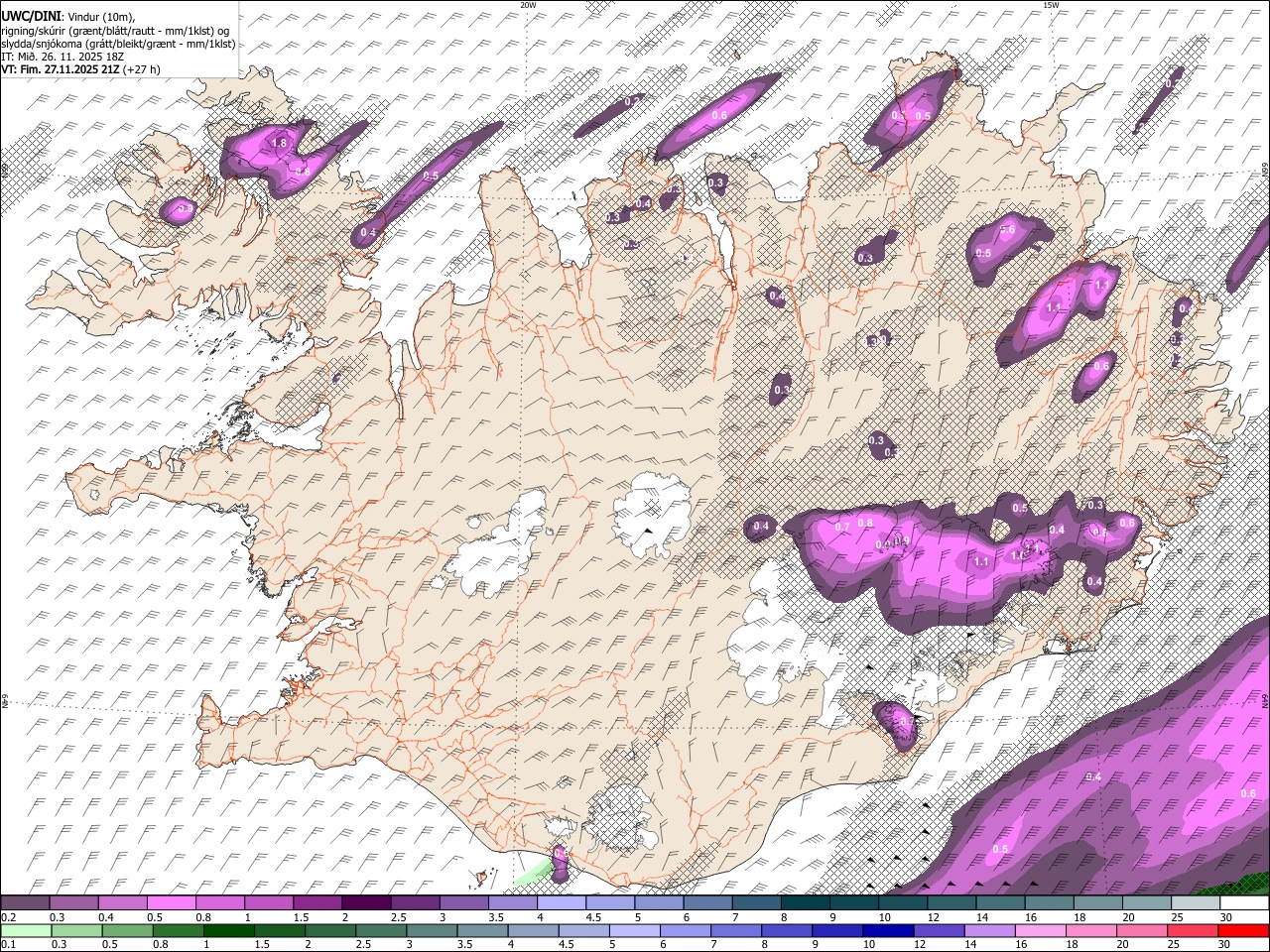Image resolution: width=1270 pixels, height=952 pixels.
Task: Select the 20W longitude label at top
Action: click(528, 5)
